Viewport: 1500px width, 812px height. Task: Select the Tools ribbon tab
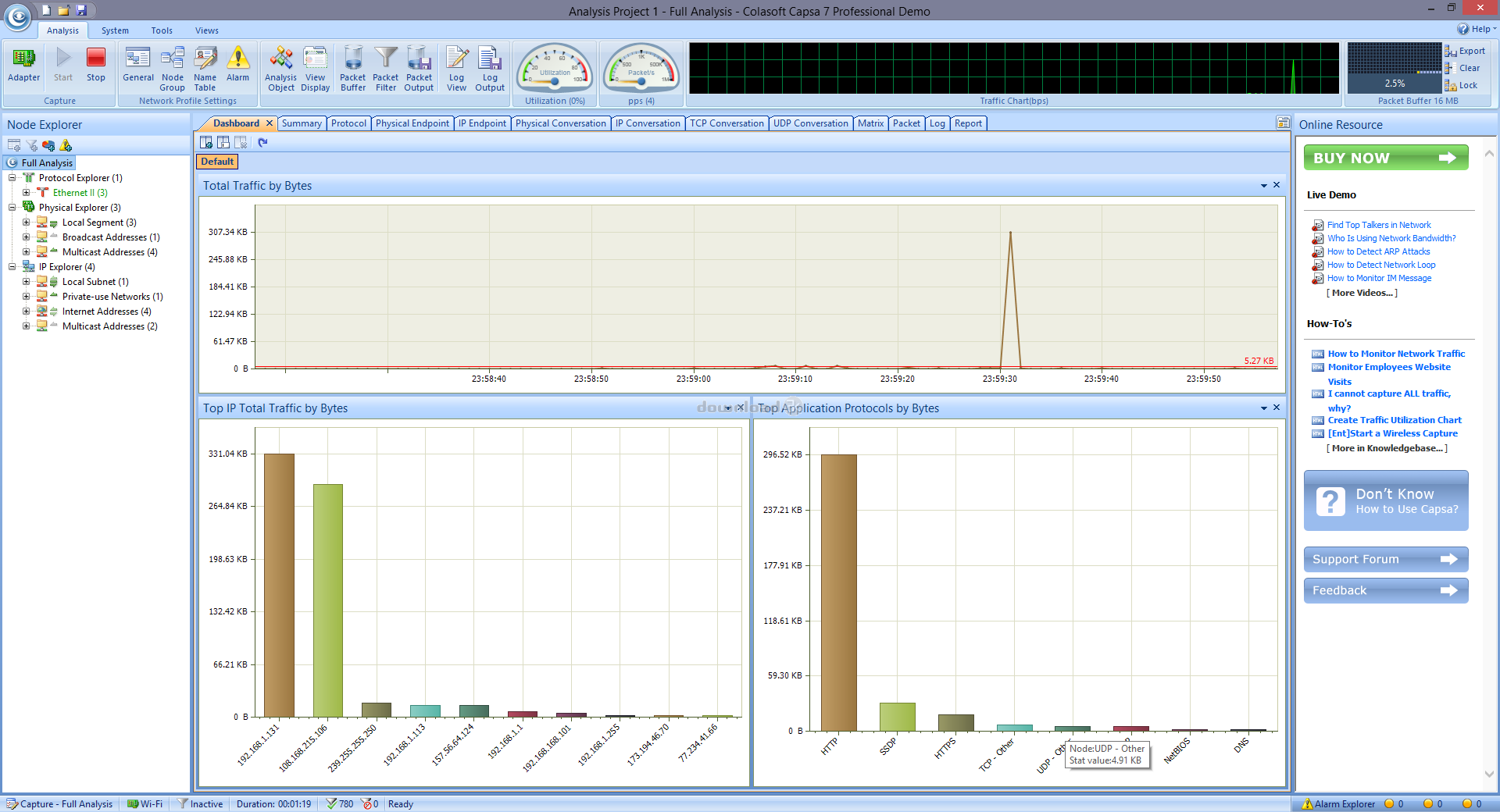tap(162, 30)
